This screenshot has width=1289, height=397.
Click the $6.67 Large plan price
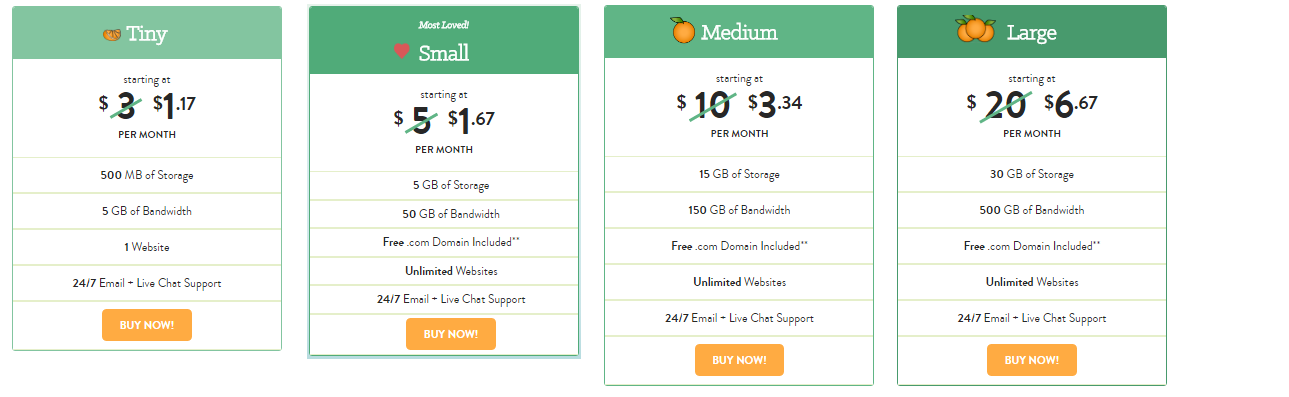tap(1071, 103)
